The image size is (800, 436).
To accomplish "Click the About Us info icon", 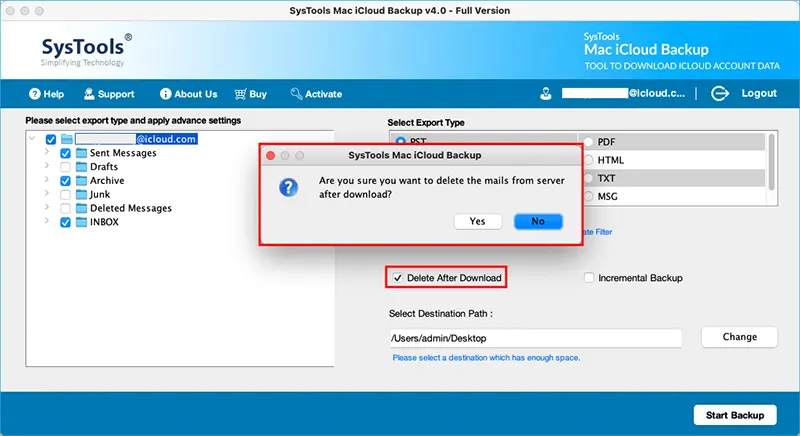I will [165, 94].
